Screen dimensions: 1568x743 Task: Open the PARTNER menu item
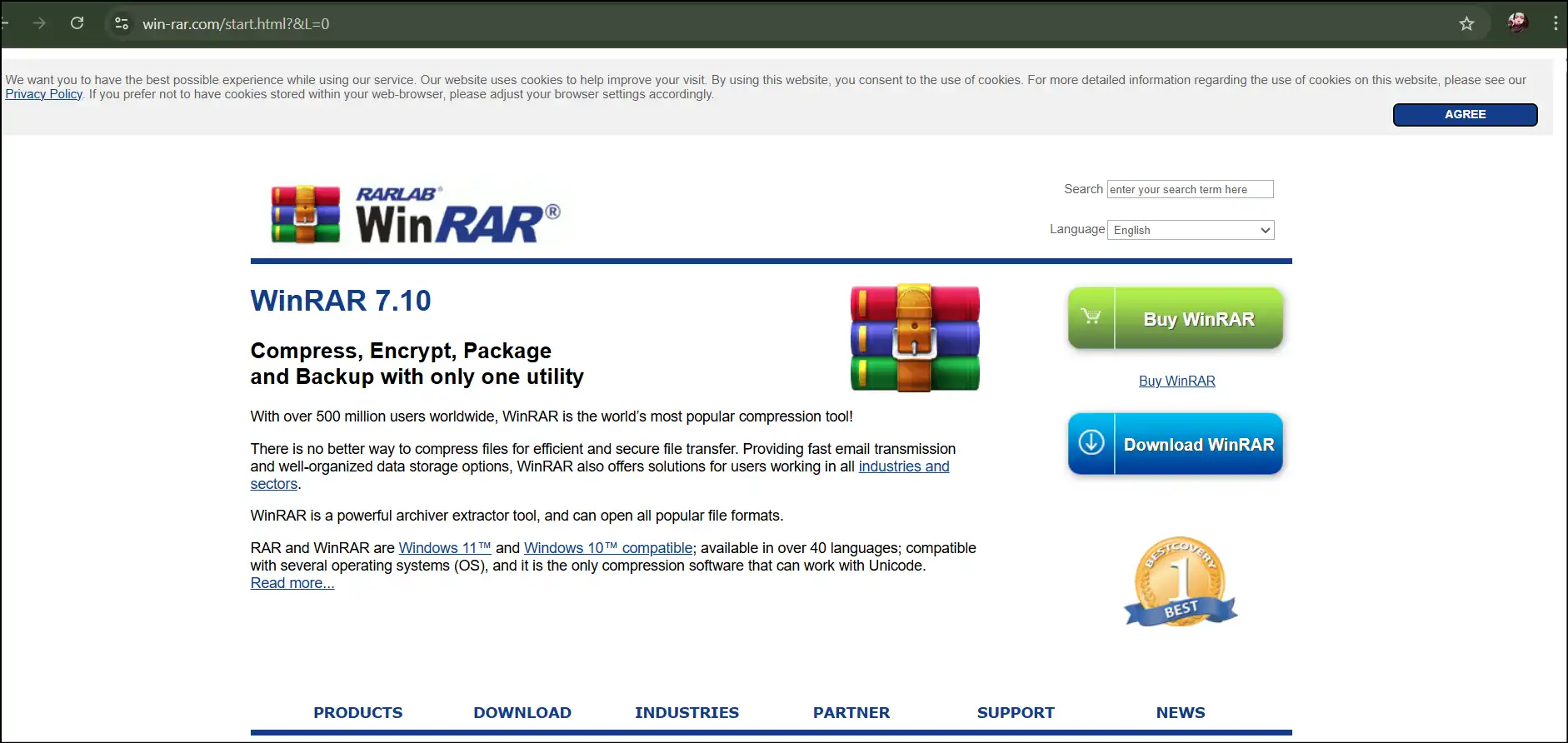(x=851, y=713)
